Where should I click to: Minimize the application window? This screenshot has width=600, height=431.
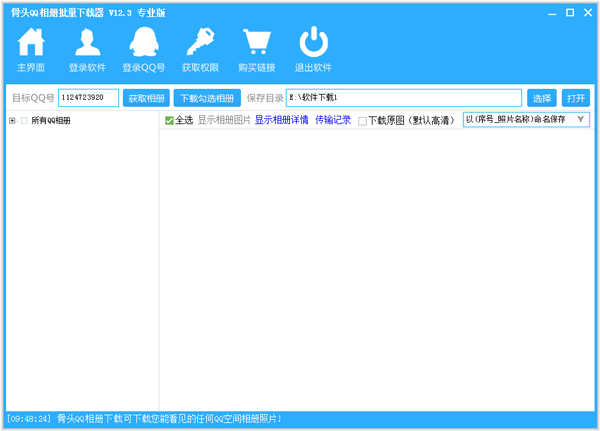point(552,13)
